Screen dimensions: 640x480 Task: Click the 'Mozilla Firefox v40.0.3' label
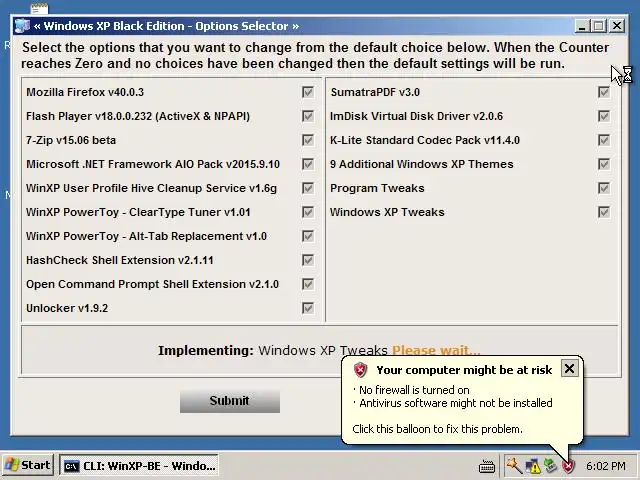[85, 92]
